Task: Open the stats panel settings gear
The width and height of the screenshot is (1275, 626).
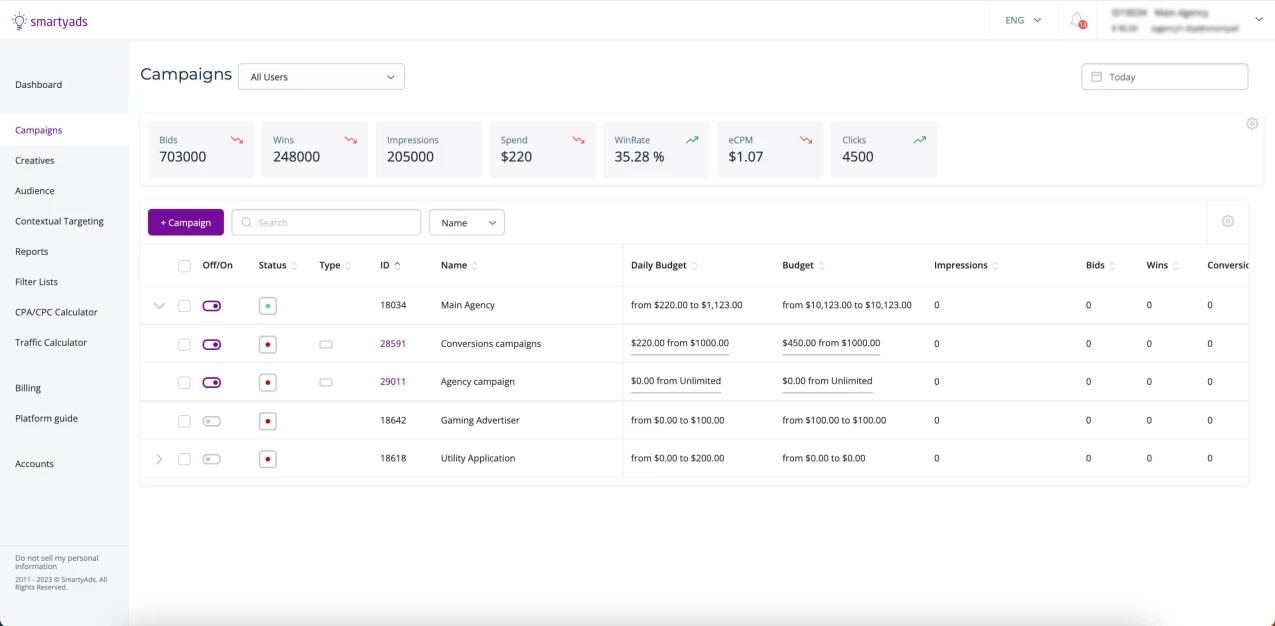Action: click(1252, 124)
